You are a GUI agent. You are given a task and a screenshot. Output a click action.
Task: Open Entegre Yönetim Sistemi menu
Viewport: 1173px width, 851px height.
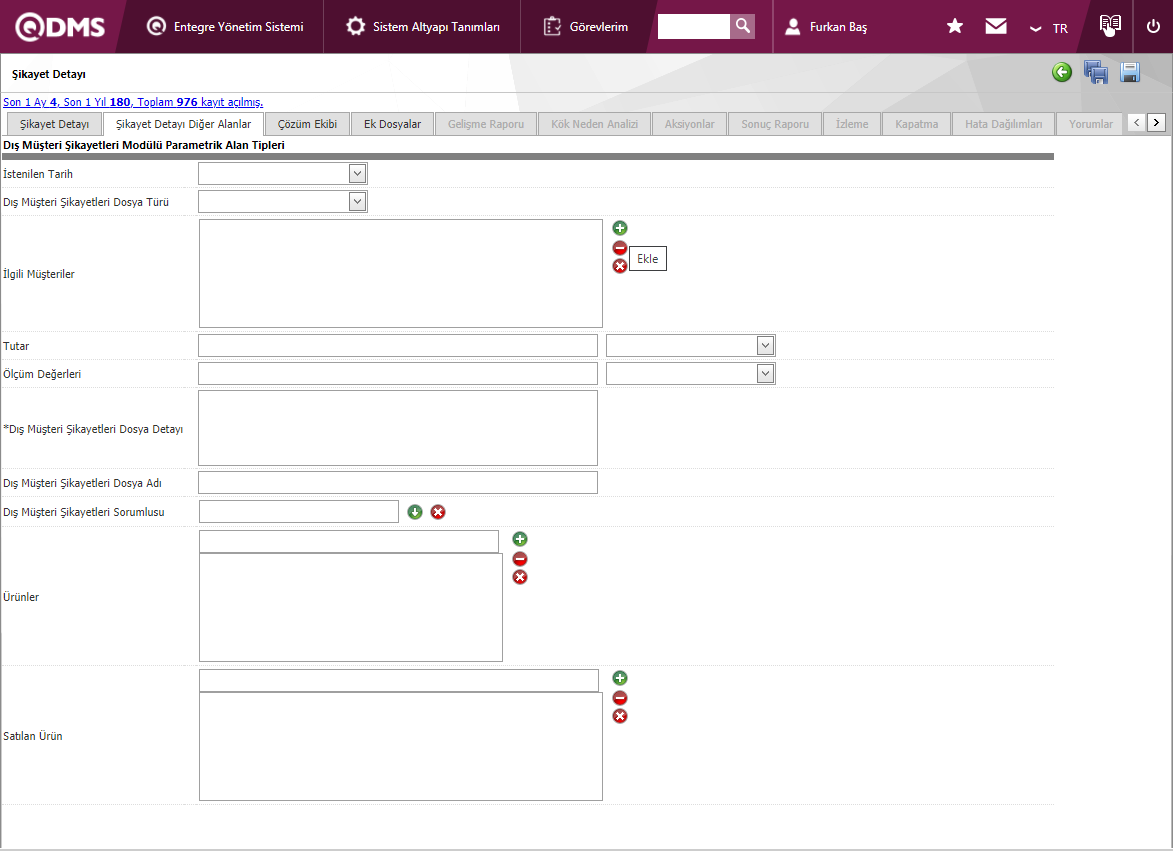coord(225,27)
